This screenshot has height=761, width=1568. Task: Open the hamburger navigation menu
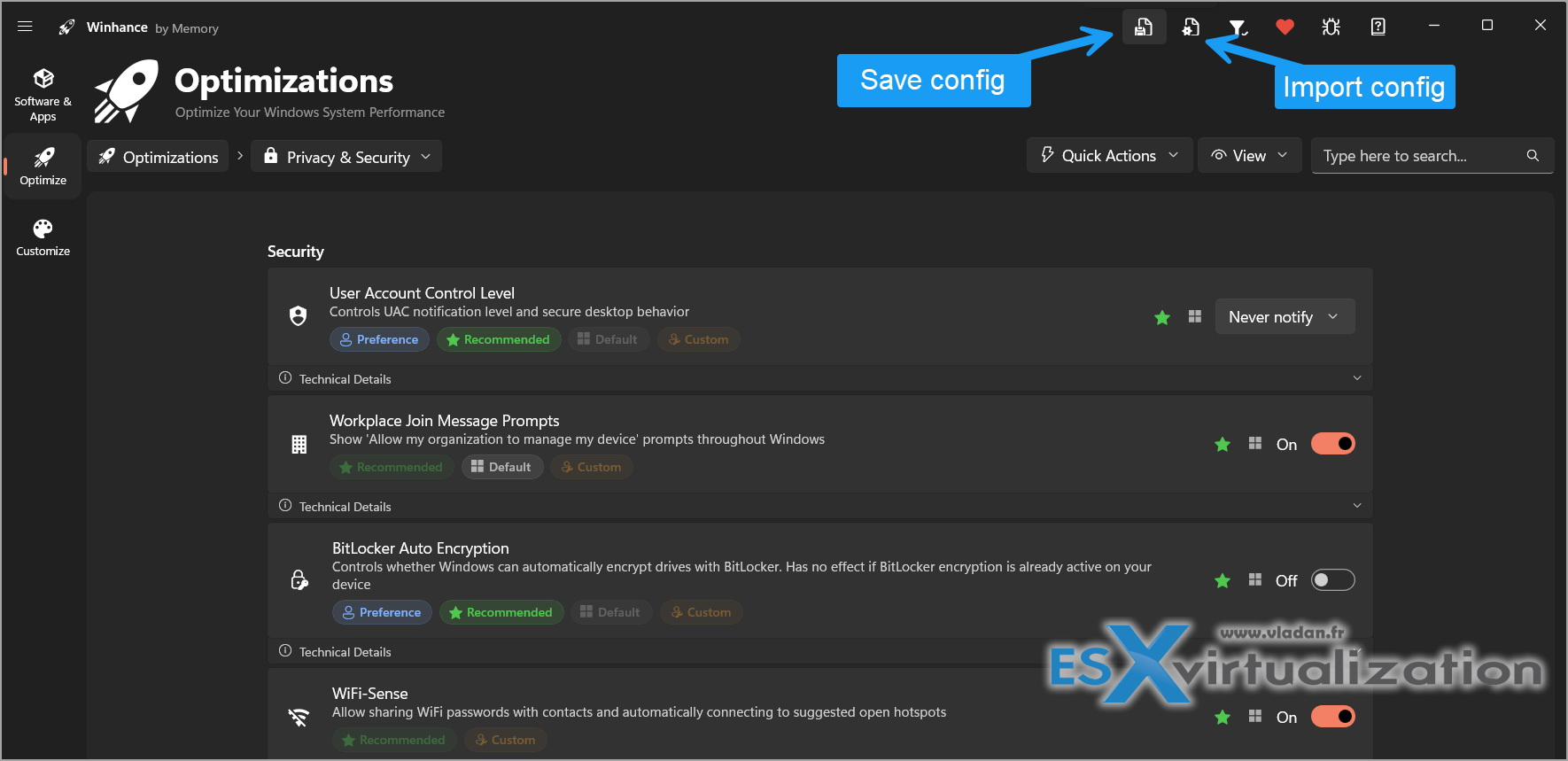25,27
